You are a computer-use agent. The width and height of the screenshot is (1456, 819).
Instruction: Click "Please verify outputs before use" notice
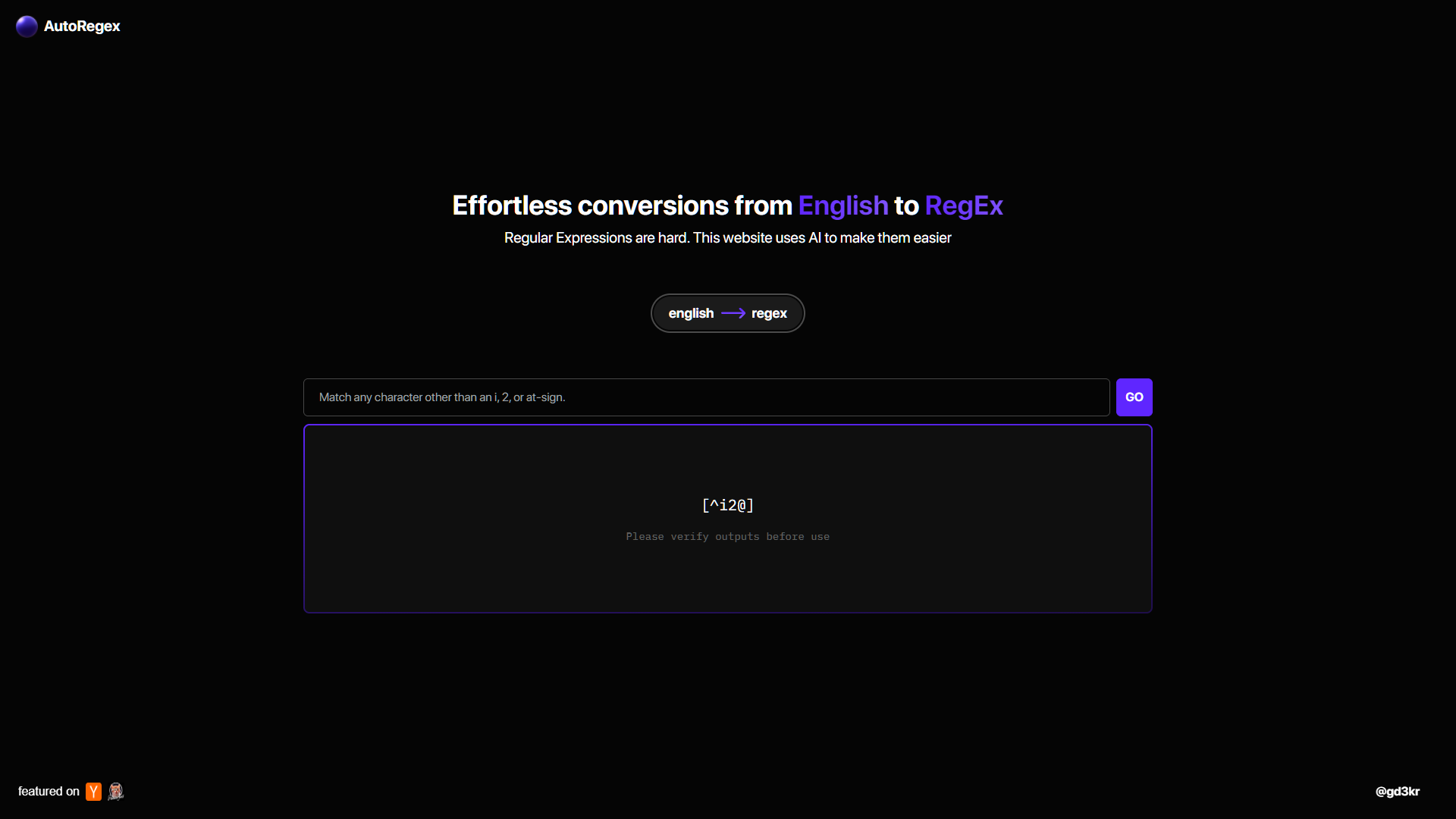[x=727, y=537]
